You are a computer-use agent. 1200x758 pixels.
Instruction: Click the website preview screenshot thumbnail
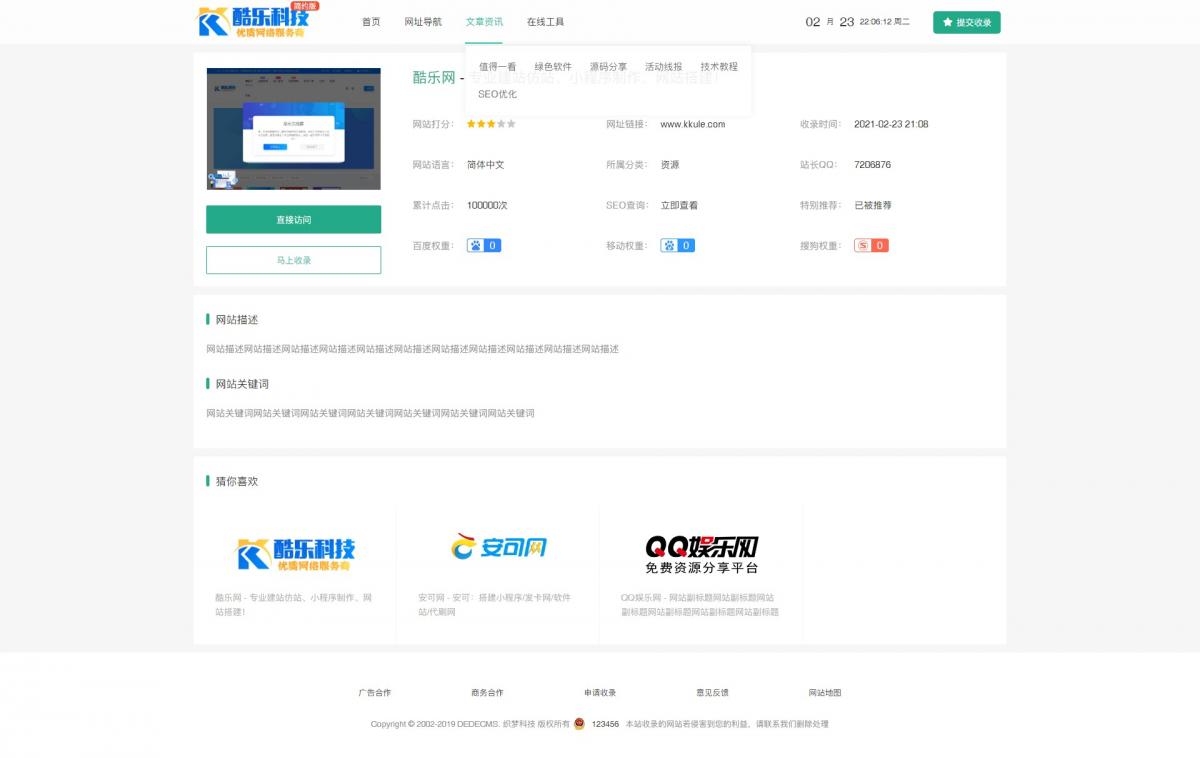[x=293, y=129]
